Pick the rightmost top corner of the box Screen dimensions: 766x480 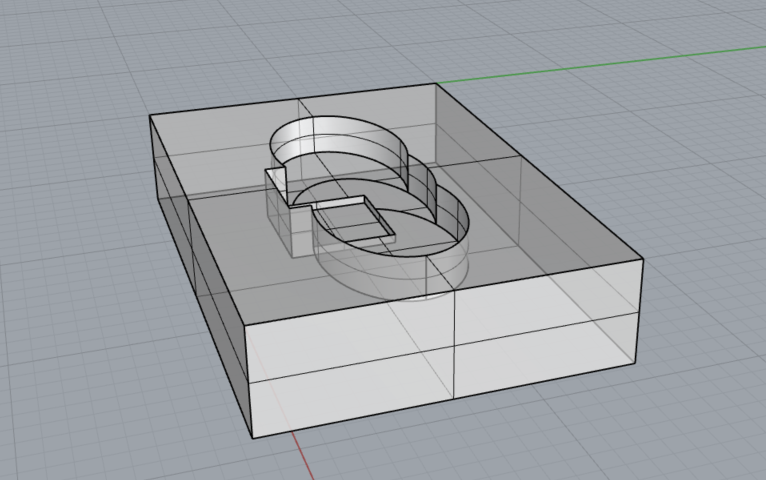click(642, 260)
